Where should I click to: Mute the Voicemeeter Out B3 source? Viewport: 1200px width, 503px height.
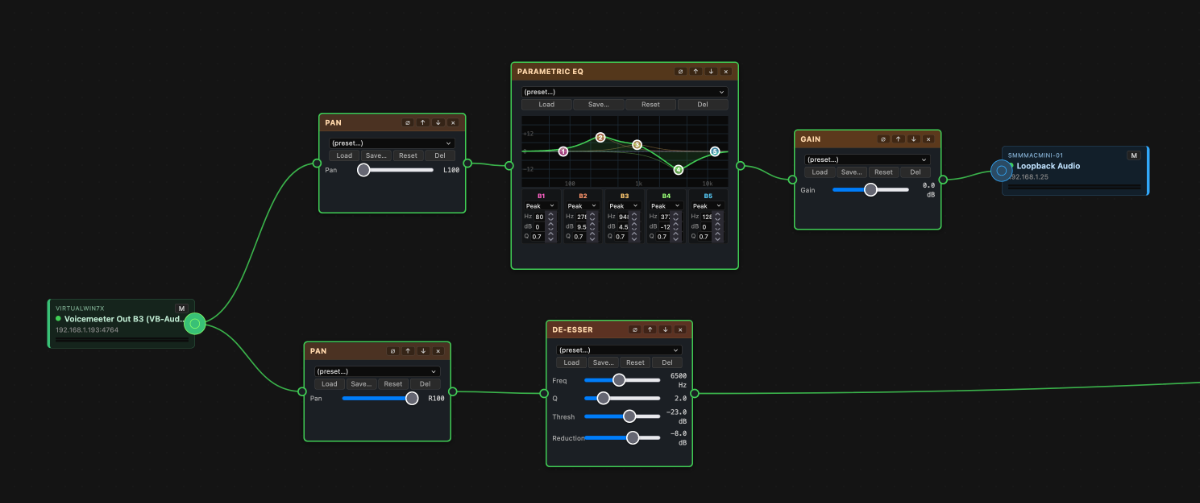click(181, 308)
